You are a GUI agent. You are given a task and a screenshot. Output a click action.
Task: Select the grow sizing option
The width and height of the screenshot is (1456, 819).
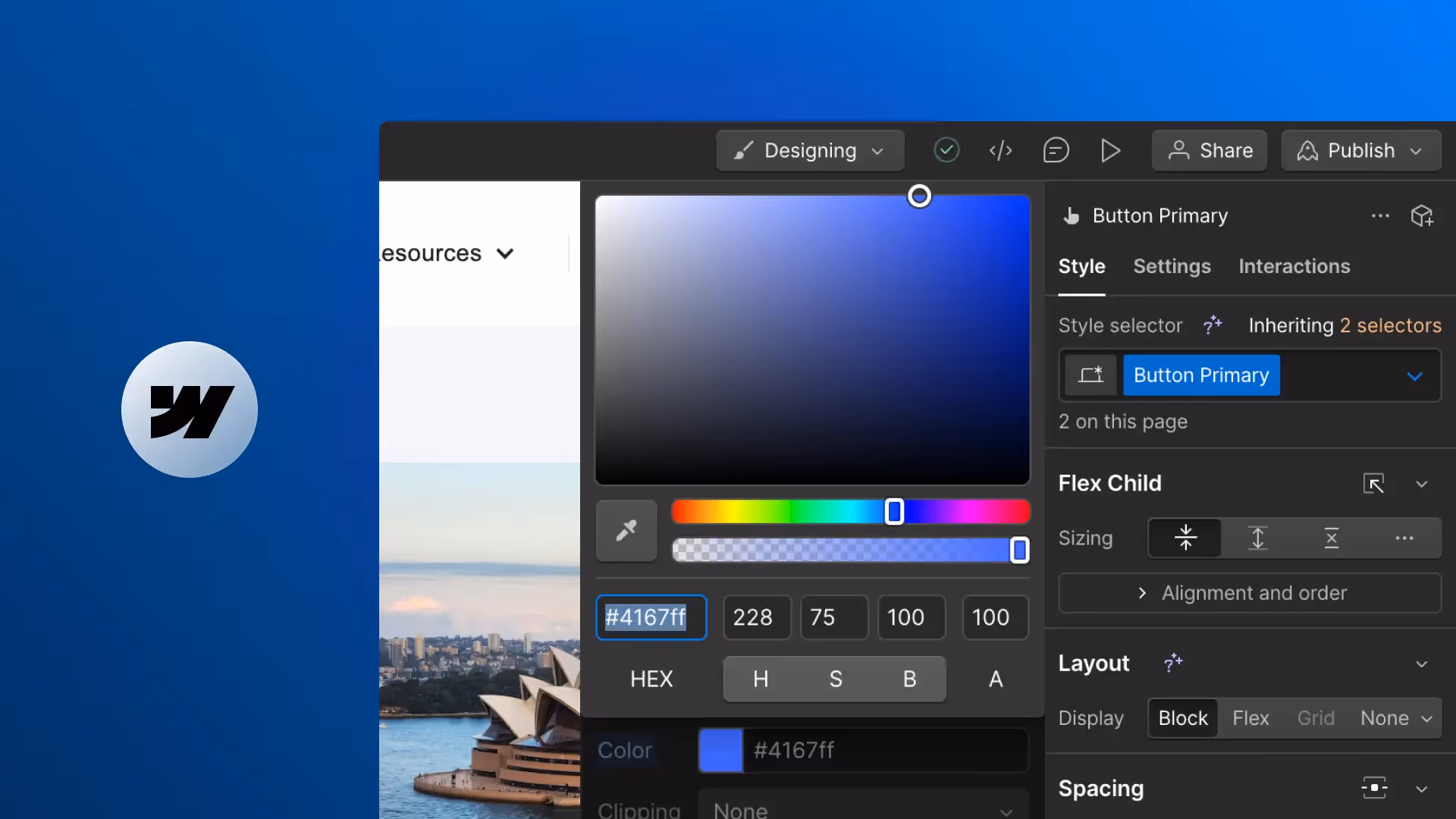pos(1257,538)
